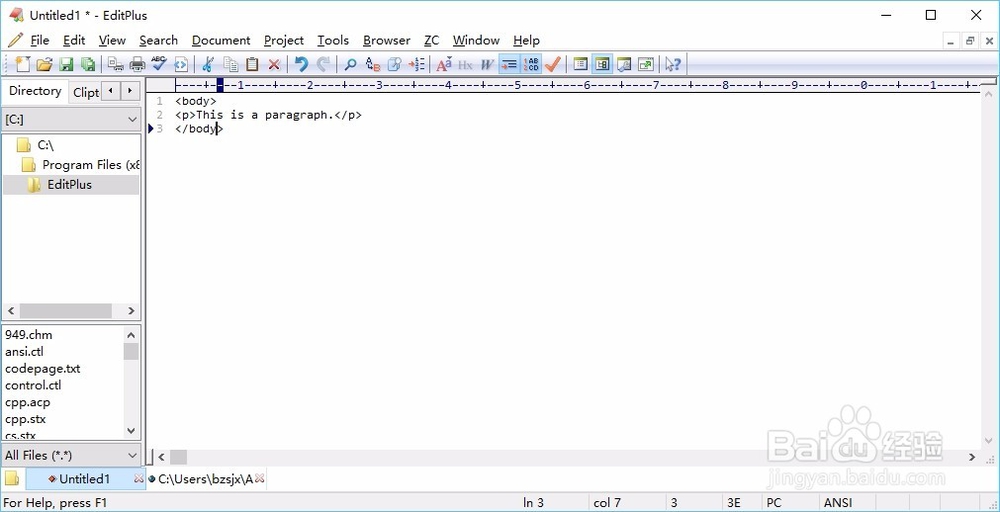Toggle the first window-list icon after the checkmark

580,64
